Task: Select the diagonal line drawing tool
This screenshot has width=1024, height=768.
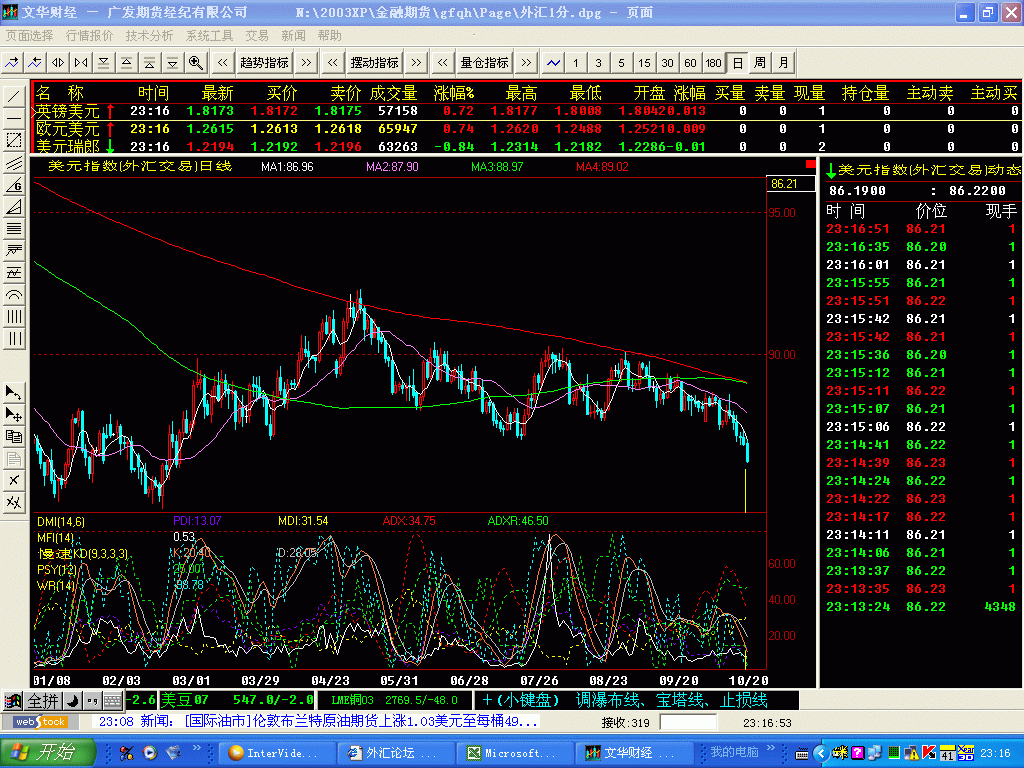Action: tap(14, 97)
